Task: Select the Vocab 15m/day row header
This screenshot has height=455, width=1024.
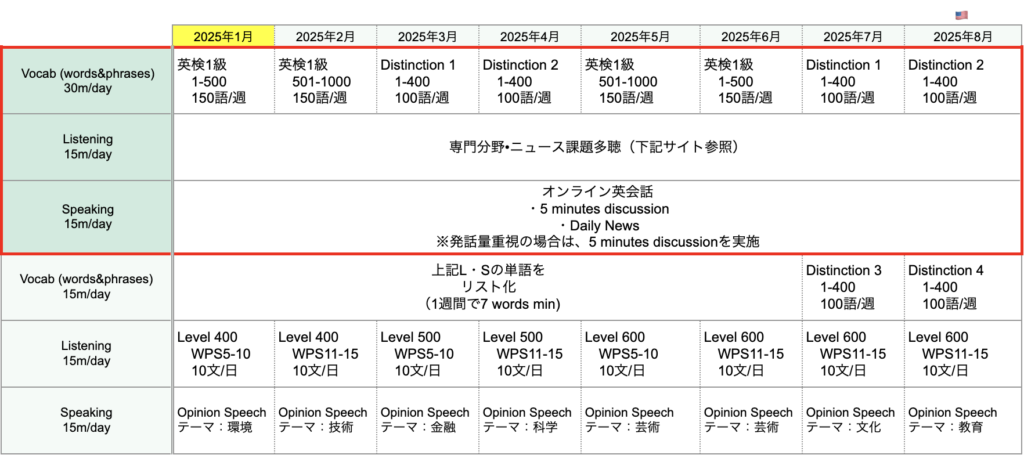Action: coord(87,287)
